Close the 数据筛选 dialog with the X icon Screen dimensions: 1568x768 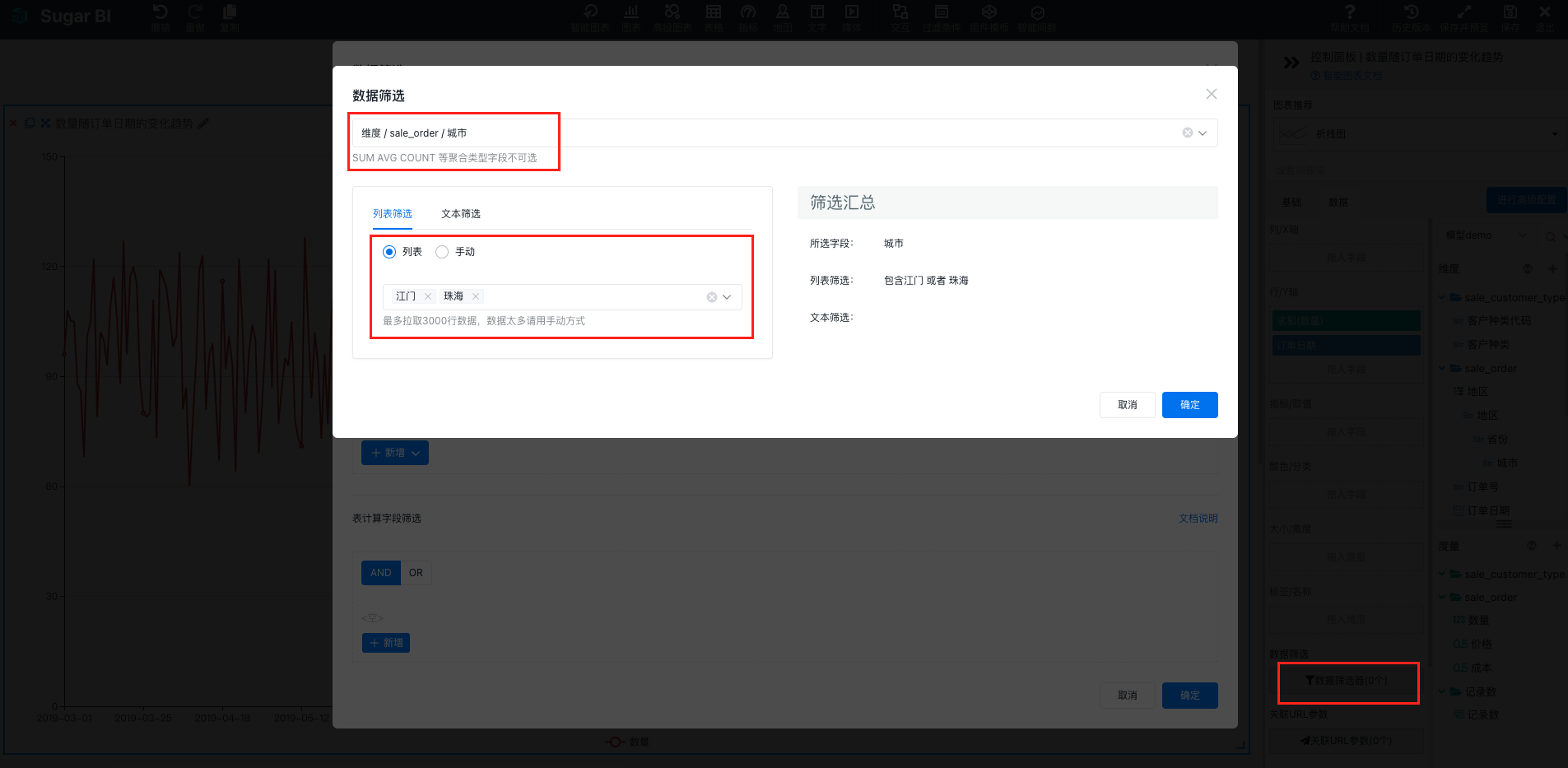pyautogui.click(x=1211, y=94)
